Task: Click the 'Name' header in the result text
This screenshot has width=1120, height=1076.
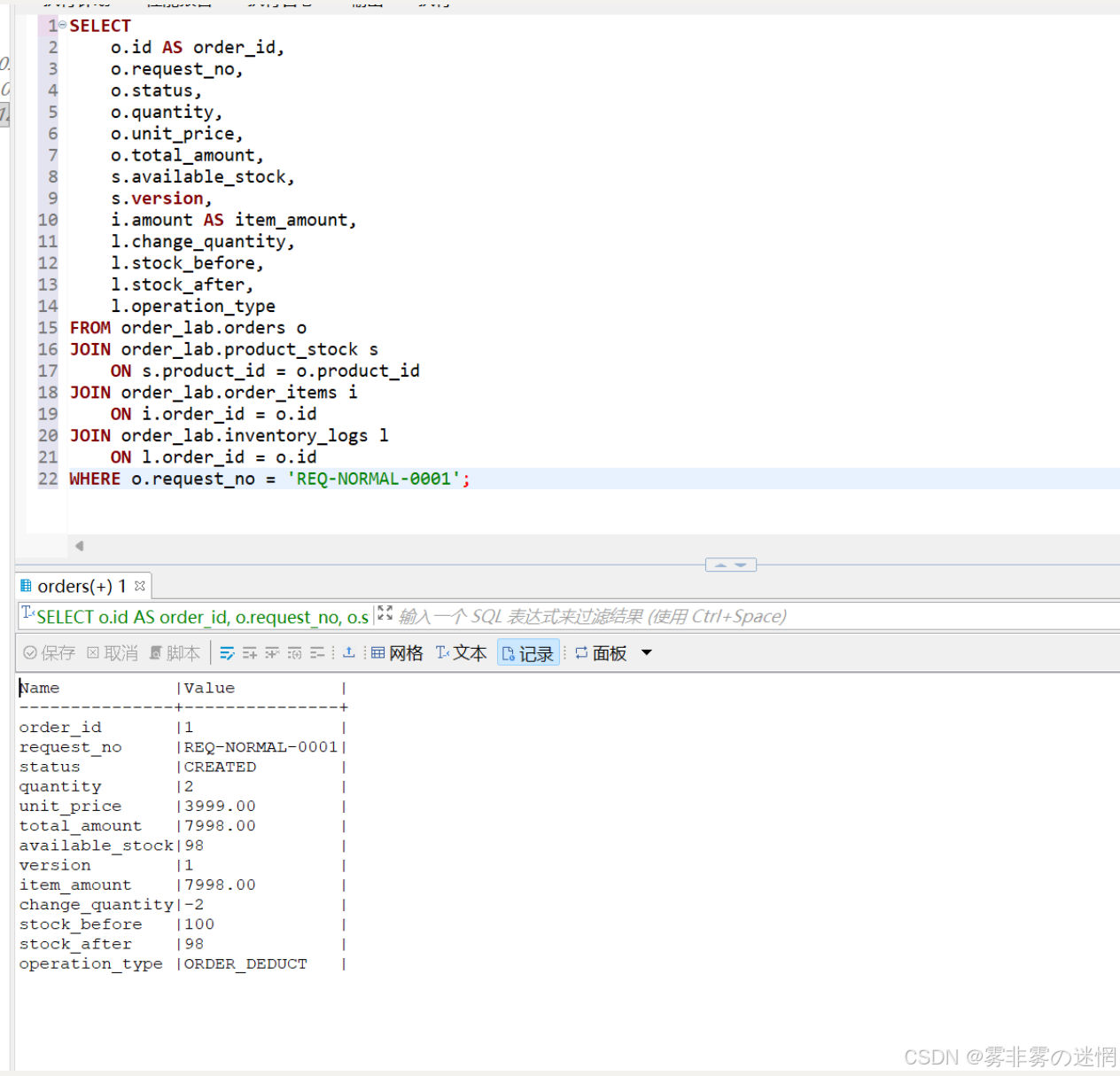Action: coord(40,688)
